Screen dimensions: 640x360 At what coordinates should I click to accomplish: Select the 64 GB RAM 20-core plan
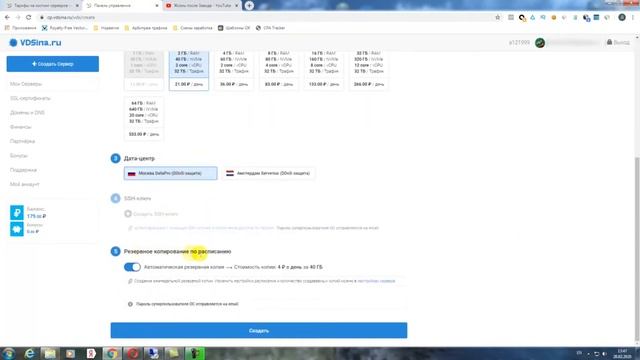click(144, 119)
